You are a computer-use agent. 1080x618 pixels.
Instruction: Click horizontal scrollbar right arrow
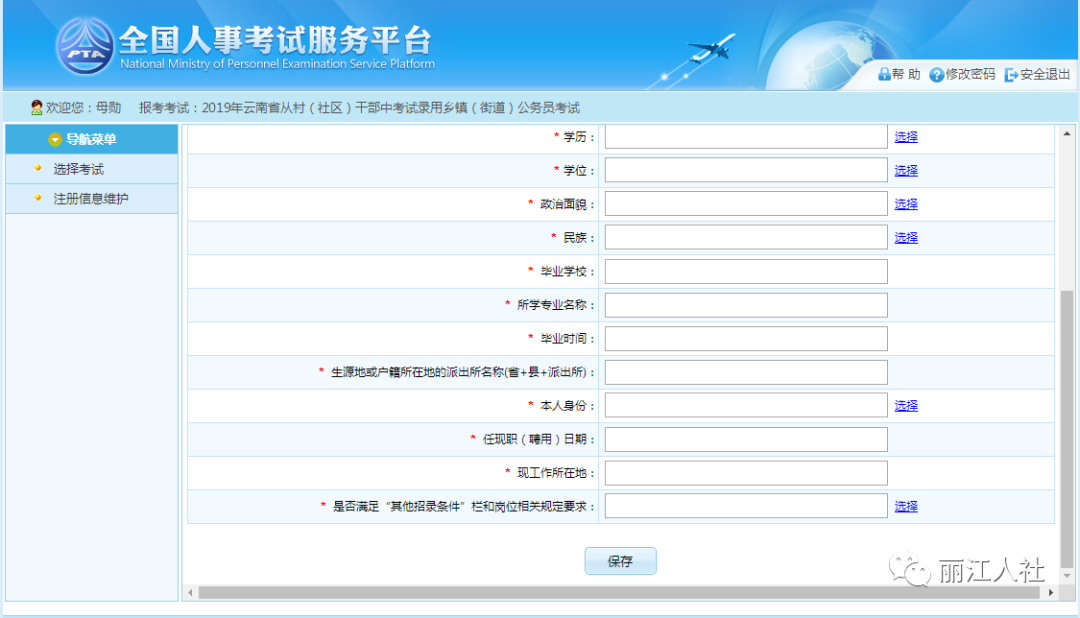pyautogui.click(x=1050, y=593)
